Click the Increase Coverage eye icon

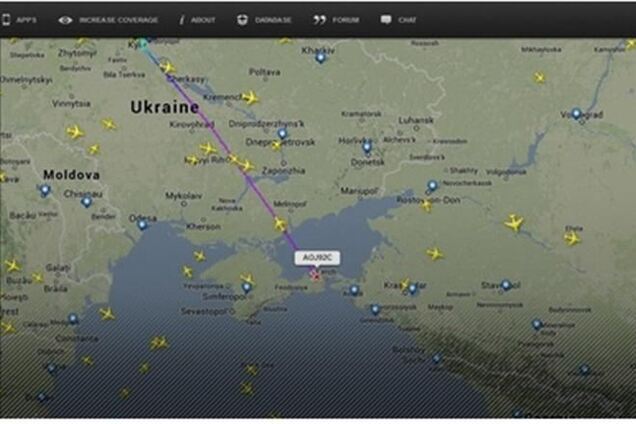point(65,20)
